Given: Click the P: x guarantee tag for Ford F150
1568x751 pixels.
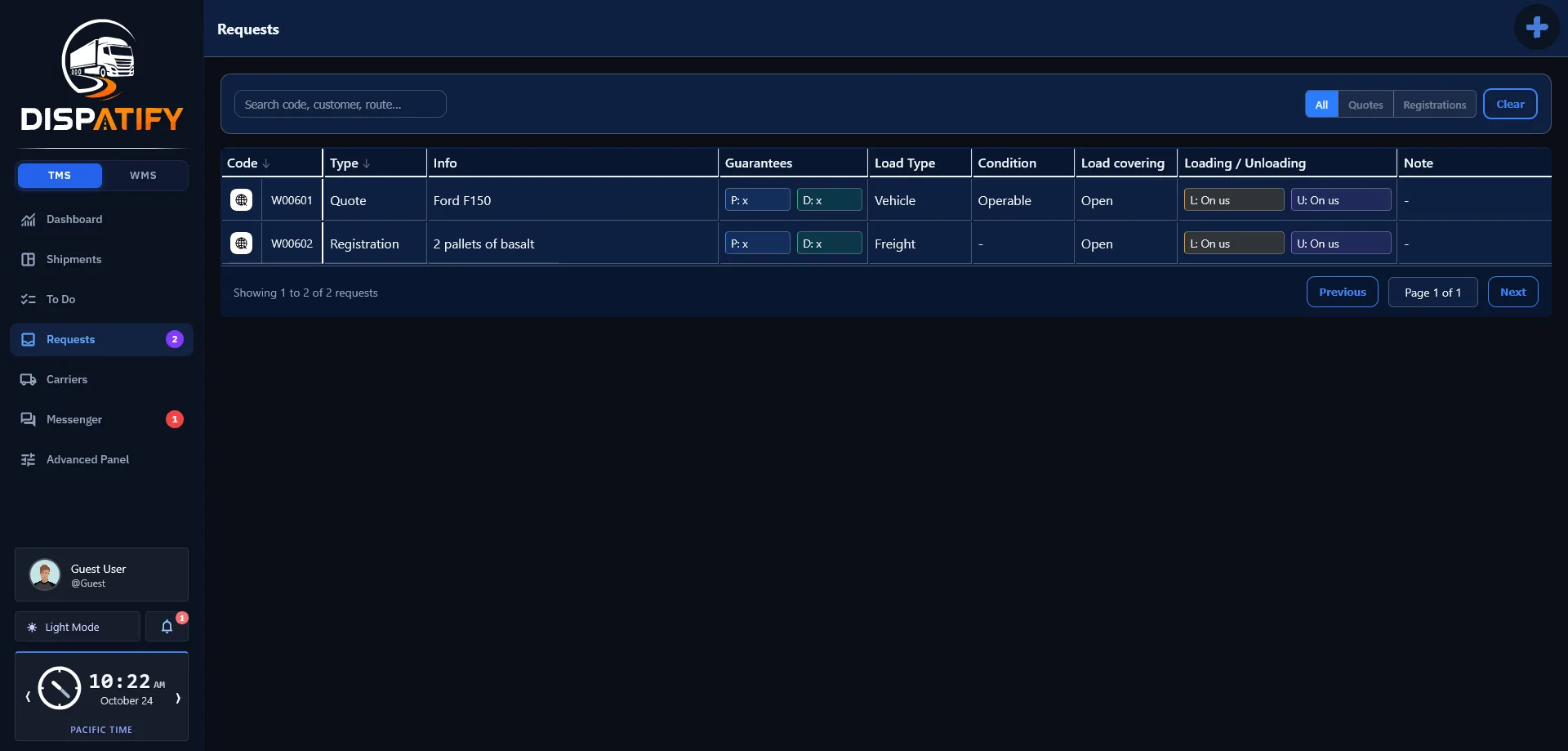Looking at the screenshot, I should (757, 200).
